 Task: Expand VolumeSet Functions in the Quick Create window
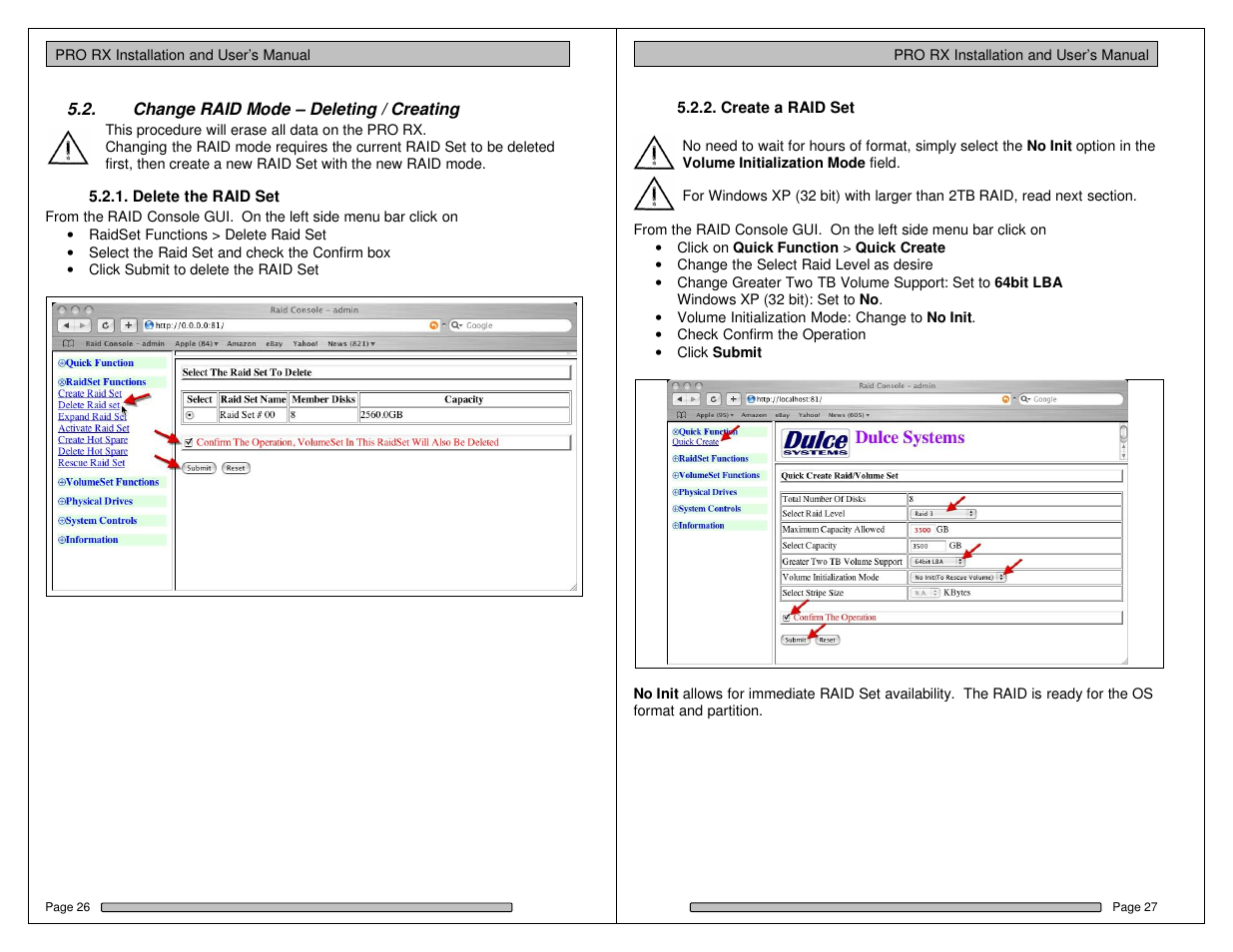pos(716,475)
